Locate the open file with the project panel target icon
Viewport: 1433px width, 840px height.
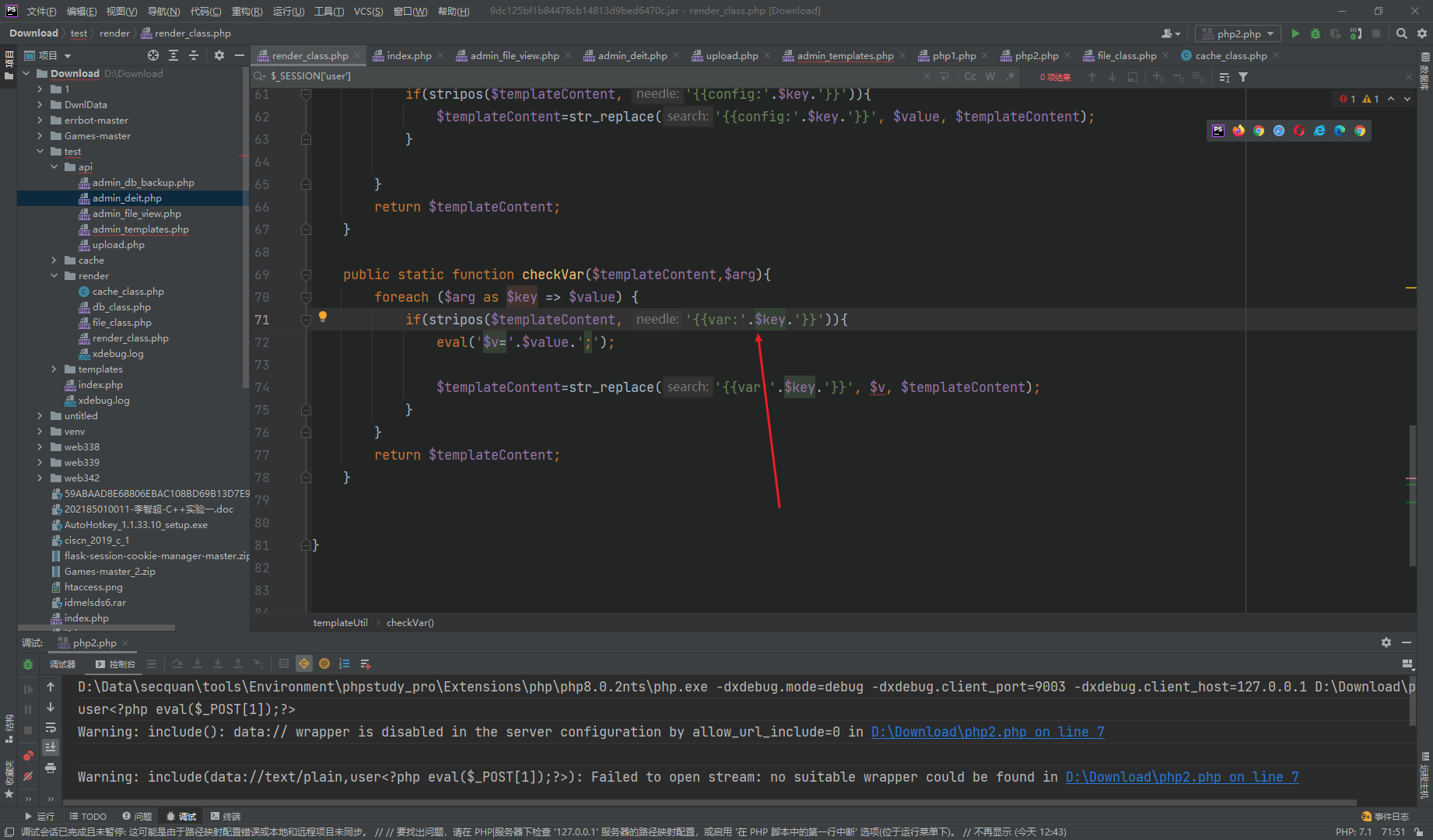(153, 55)
